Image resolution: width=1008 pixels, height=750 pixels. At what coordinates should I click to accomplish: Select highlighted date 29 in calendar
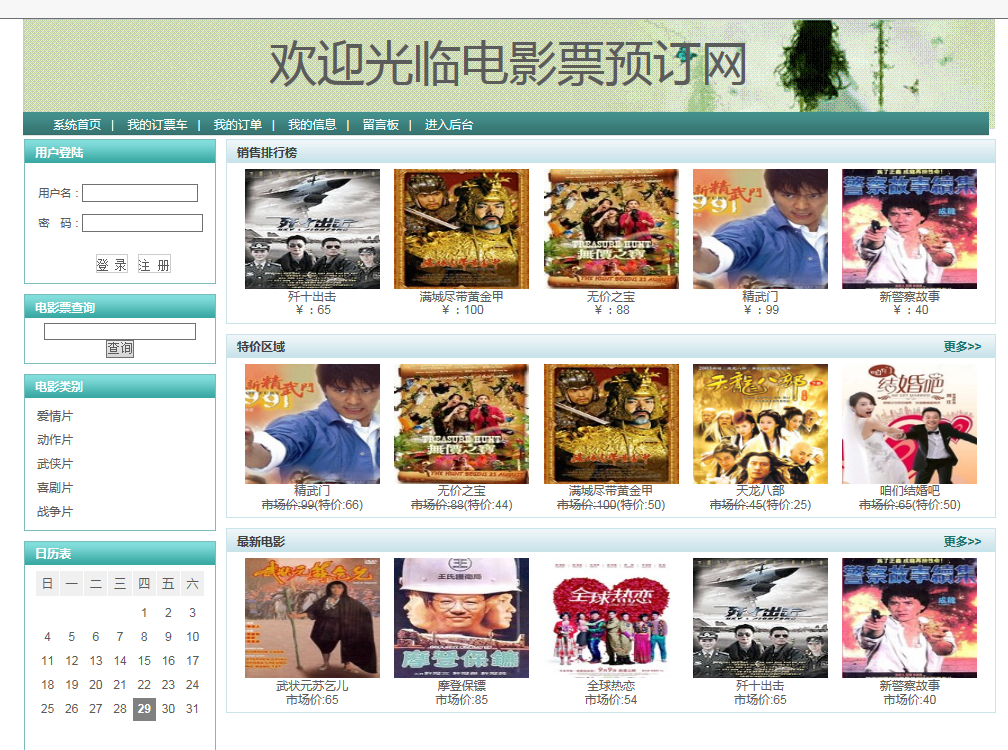[x=144, y=709]
